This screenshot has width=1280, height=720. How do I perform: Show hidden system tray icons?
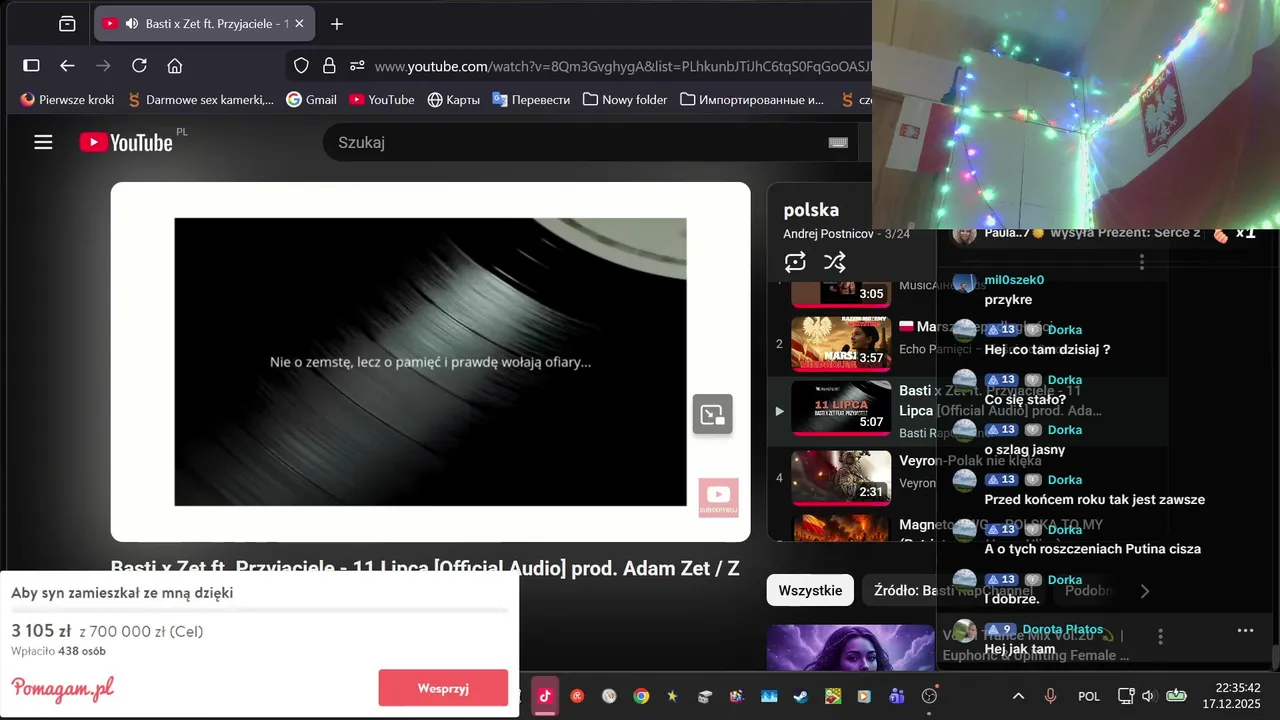tap(1018, 696)
